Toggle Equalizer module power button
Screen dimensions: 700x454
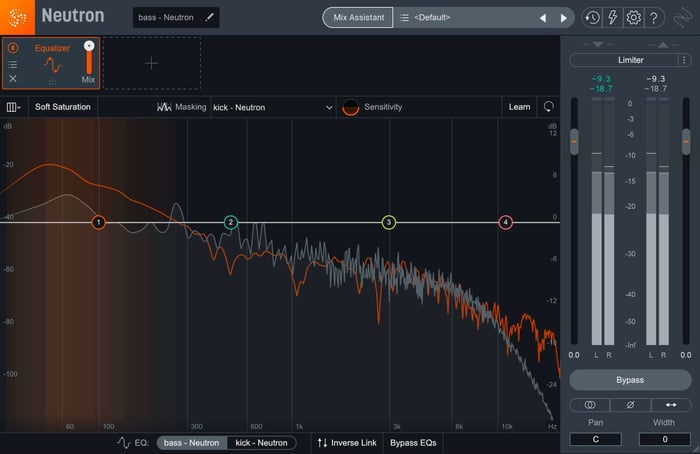click(13, 48)
